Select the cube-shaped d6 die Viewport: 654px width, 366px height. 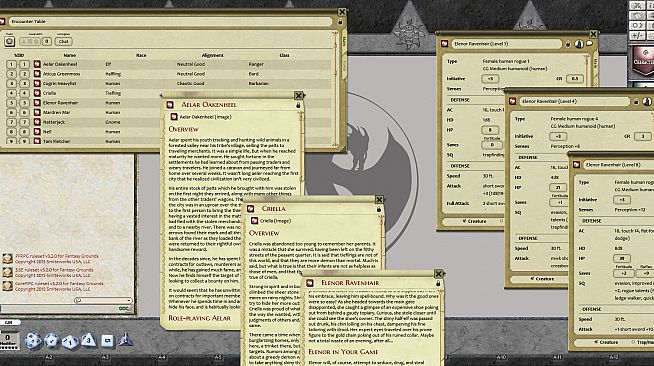[107, 341]
